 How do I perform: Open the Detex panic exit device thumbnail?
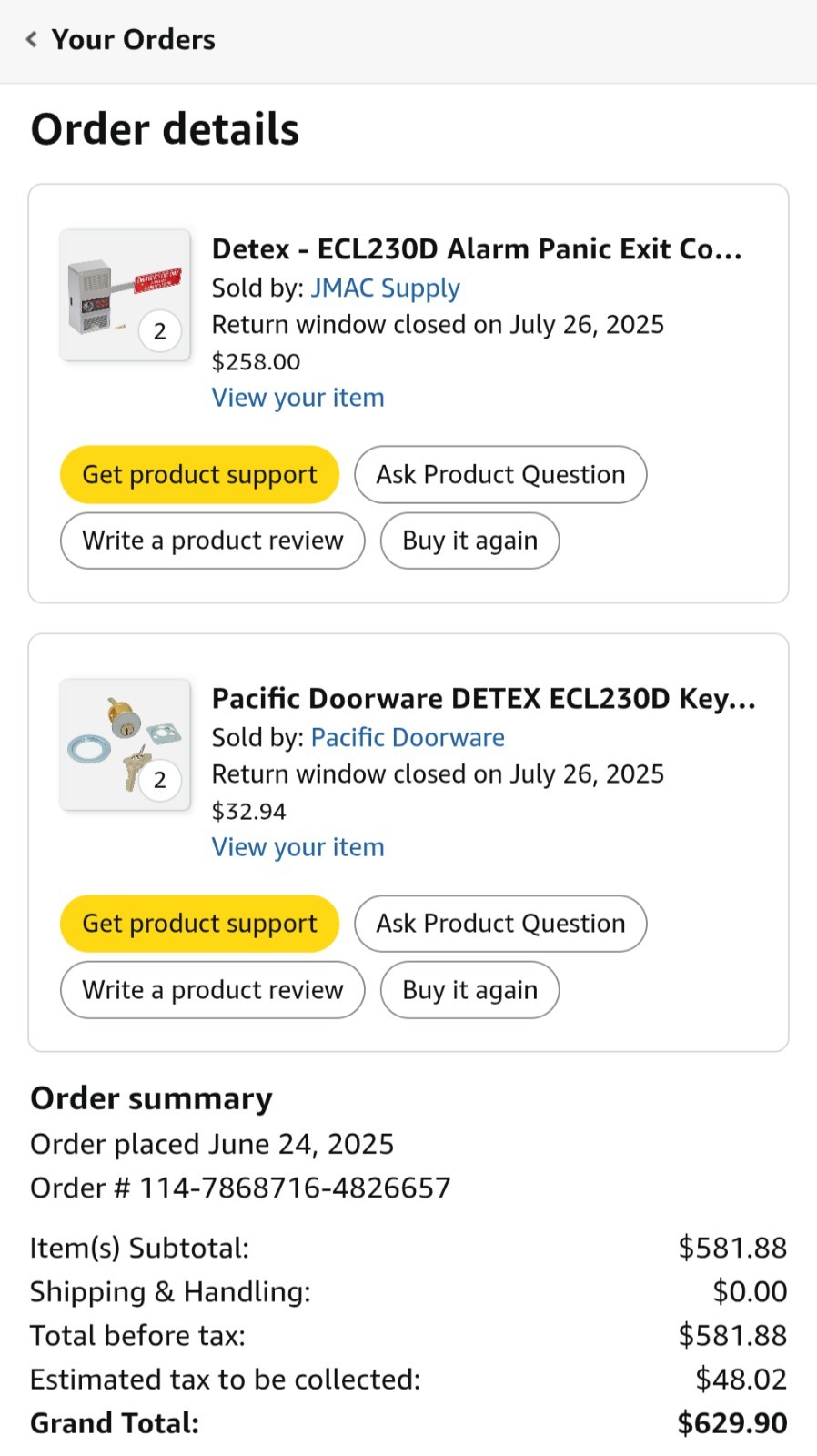point(125,295)
